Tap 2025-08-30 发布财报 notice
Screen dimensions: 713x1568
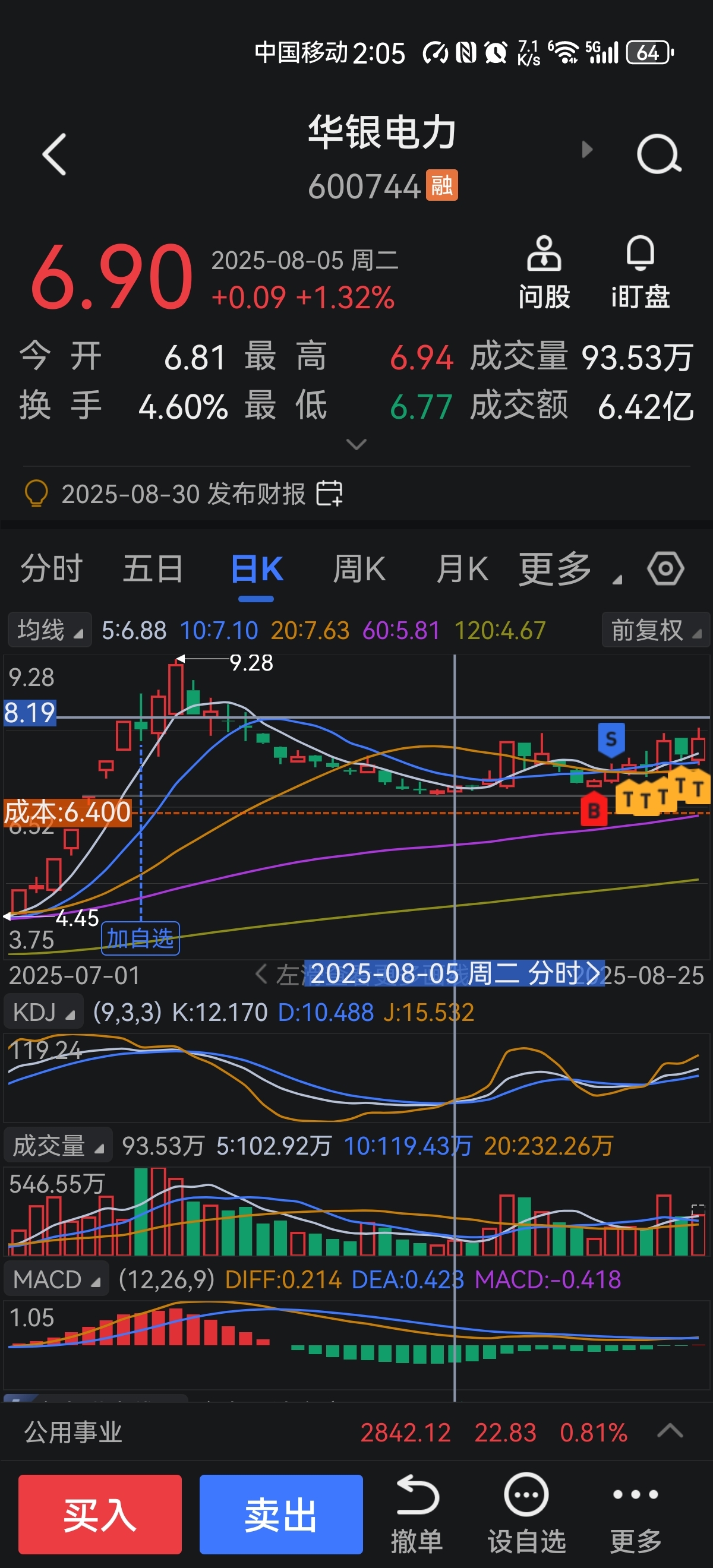pos(183,494)
